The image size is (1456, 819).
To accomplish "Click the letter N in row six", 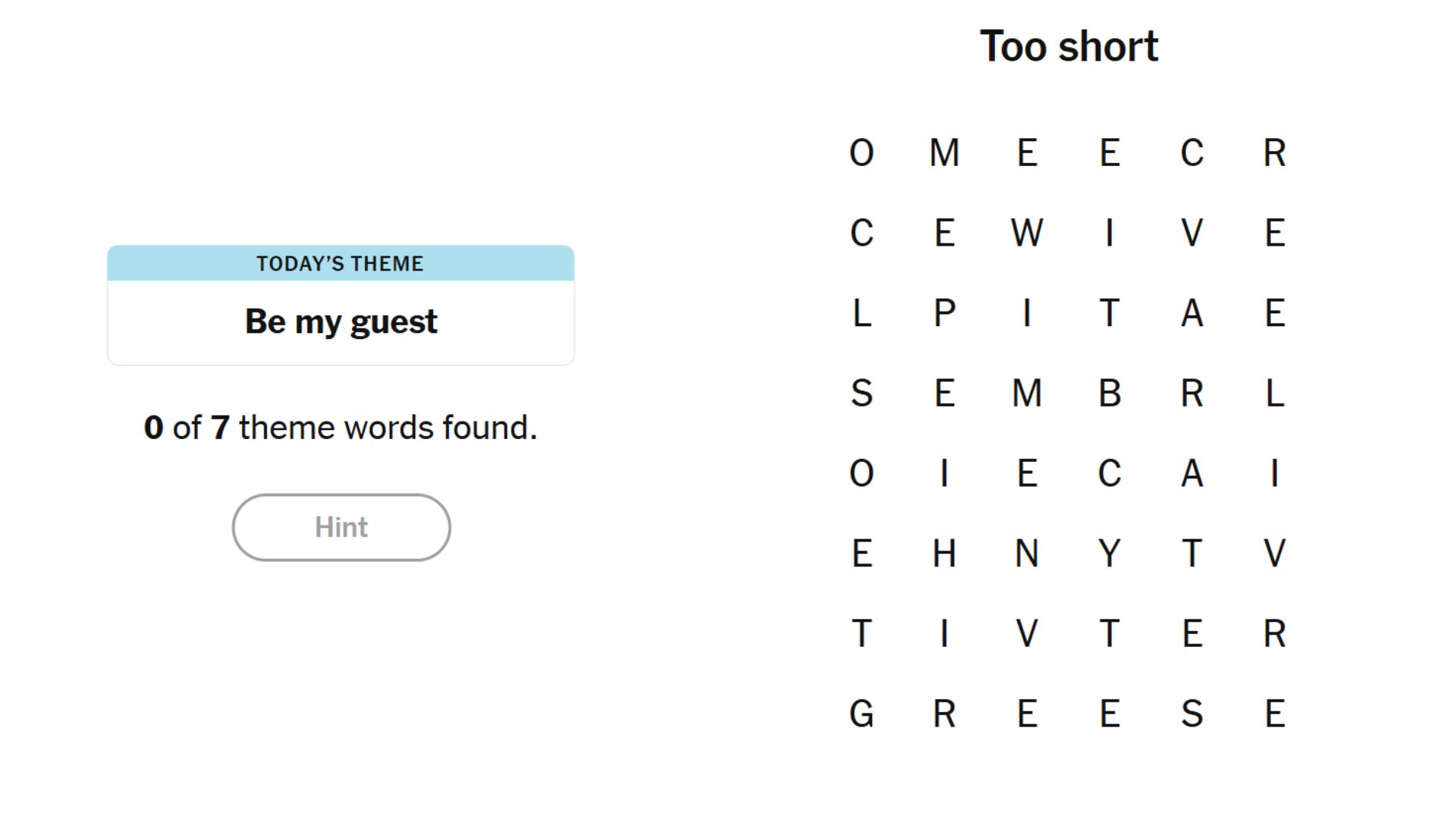I will (x=1028, y=554).
